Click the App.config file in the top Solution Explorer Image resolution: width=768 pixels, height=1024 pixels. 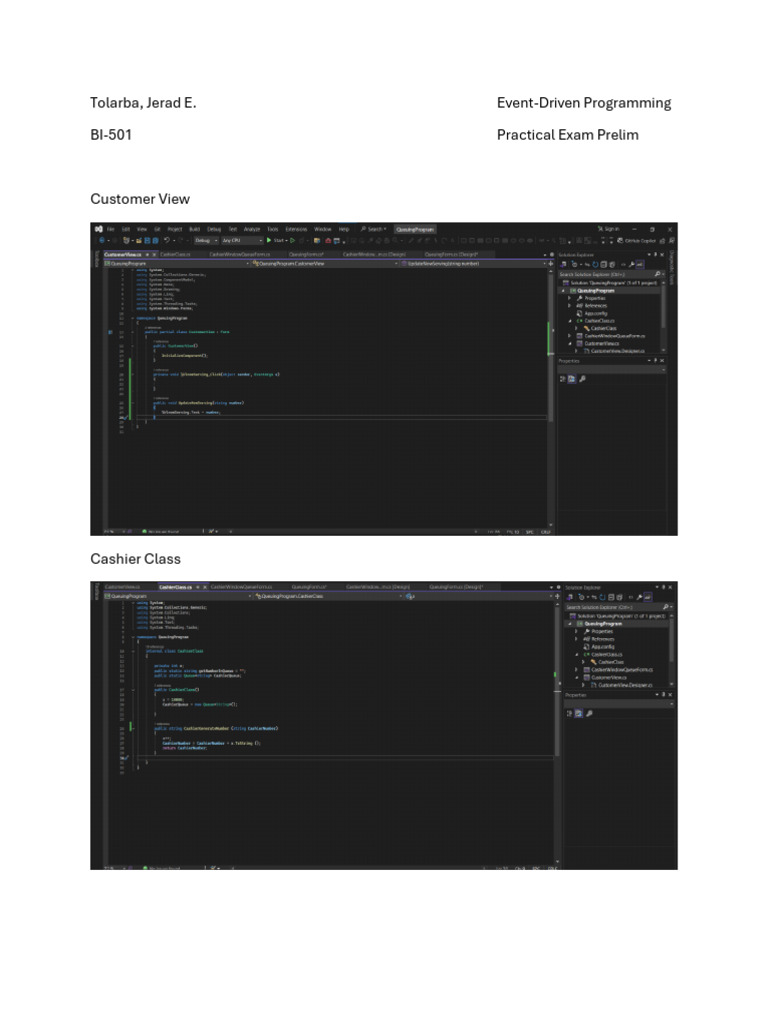tap(596, 313)
